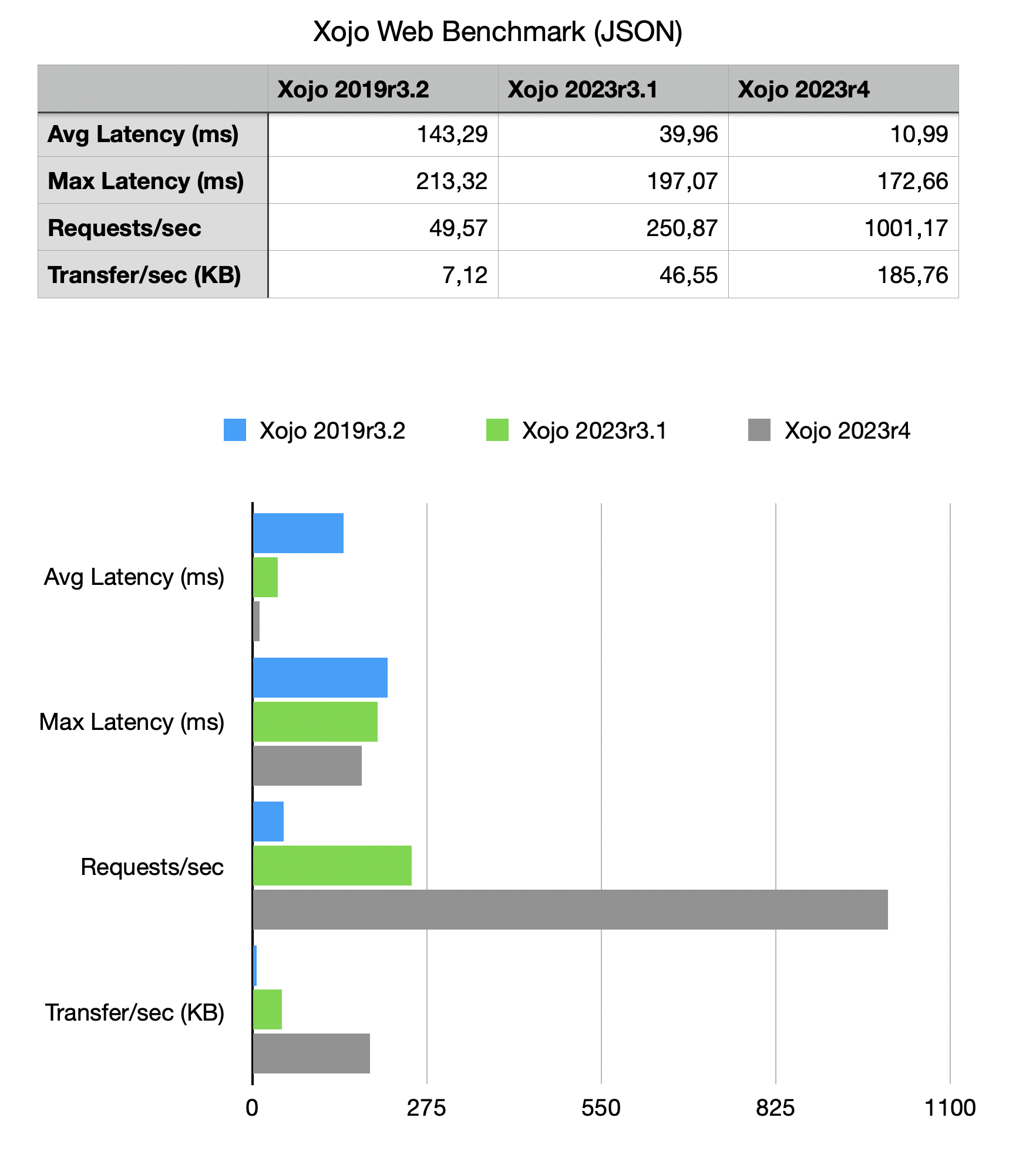
Task: Select the table cell with value 46,55
Action: [x=613, y=274]
